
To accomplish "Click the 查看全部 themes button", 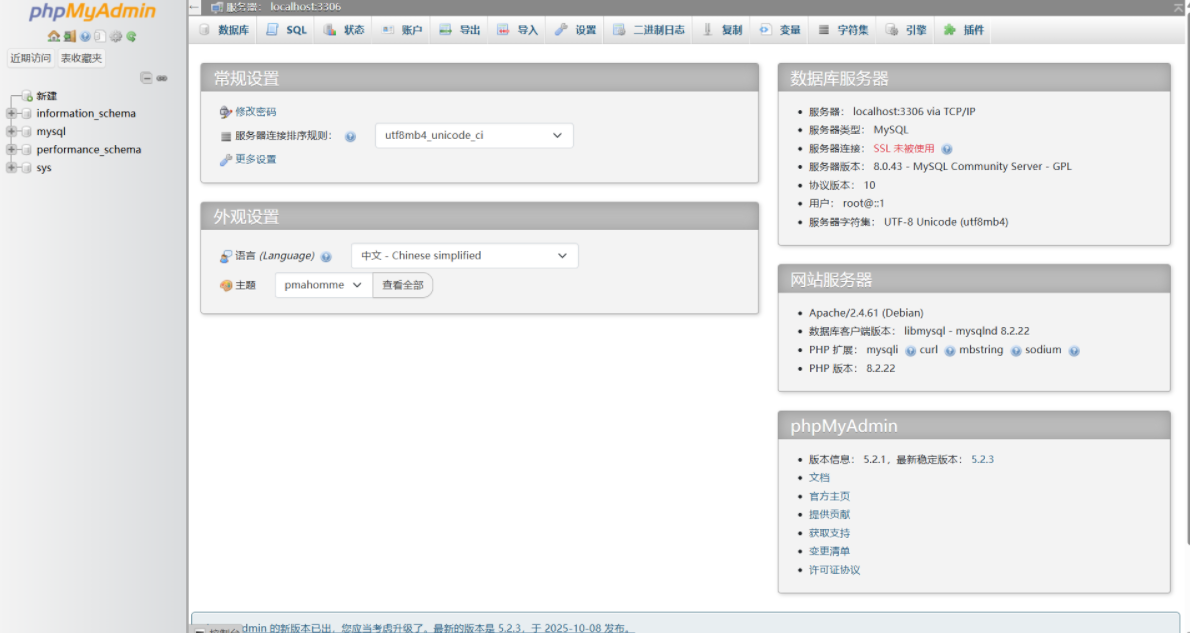I will (x=402, y=285).
